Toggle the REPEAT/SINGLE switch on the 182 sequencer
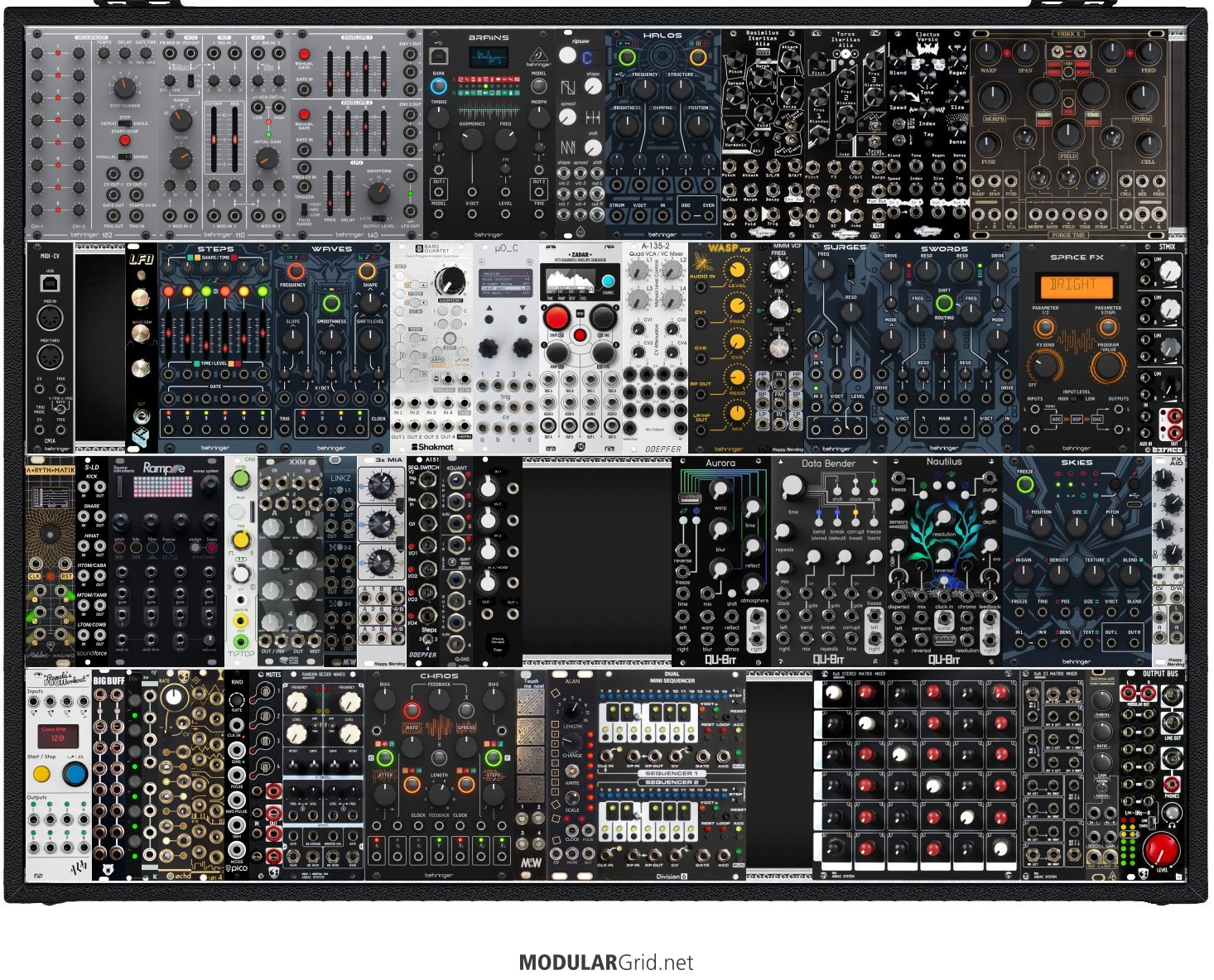Image resolution: width=1214 pixels, height=980 pixels. [x=125, y=123]
